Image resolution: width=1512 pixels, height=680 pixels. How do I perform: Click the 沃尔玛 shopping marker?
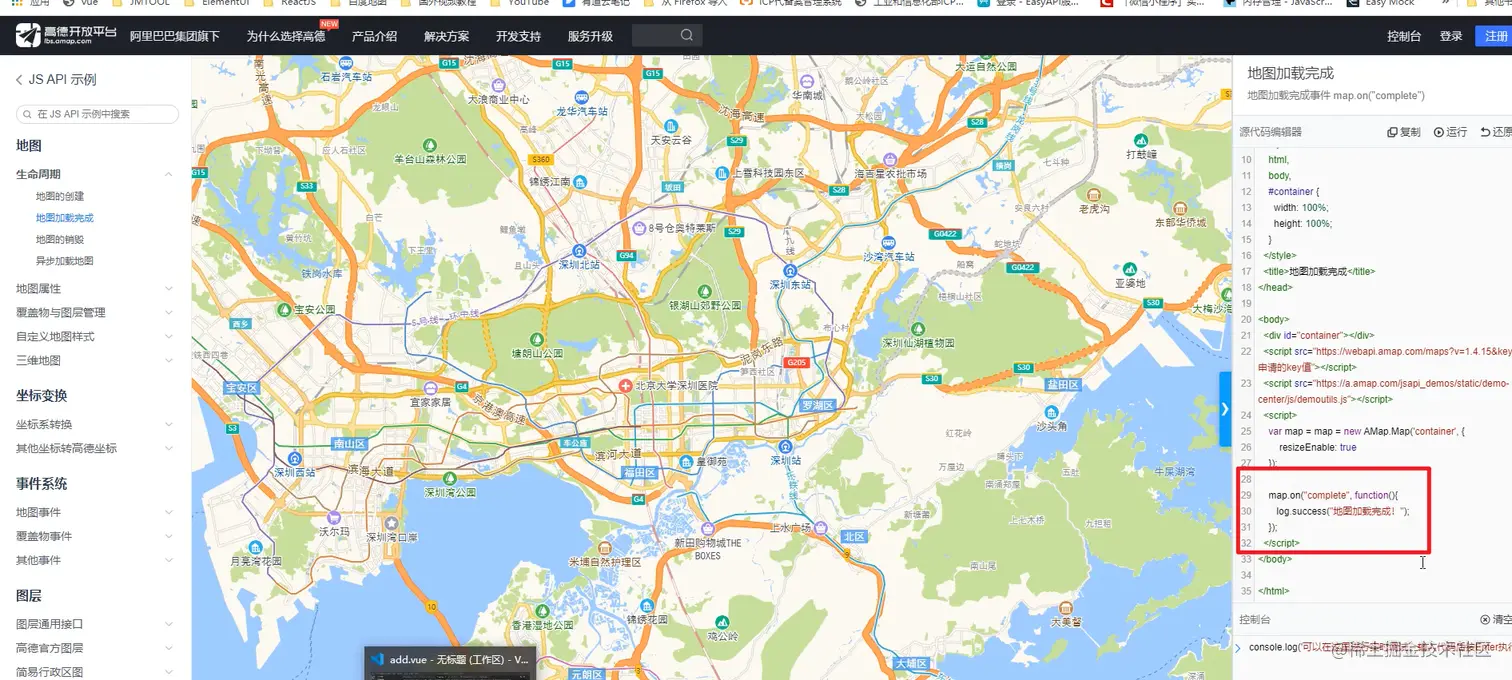(332, 518)
